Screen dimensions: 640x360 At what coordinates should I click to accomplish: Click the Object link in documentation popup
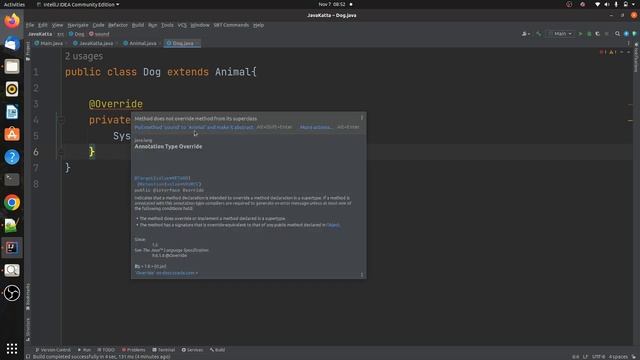click(333, 225)
